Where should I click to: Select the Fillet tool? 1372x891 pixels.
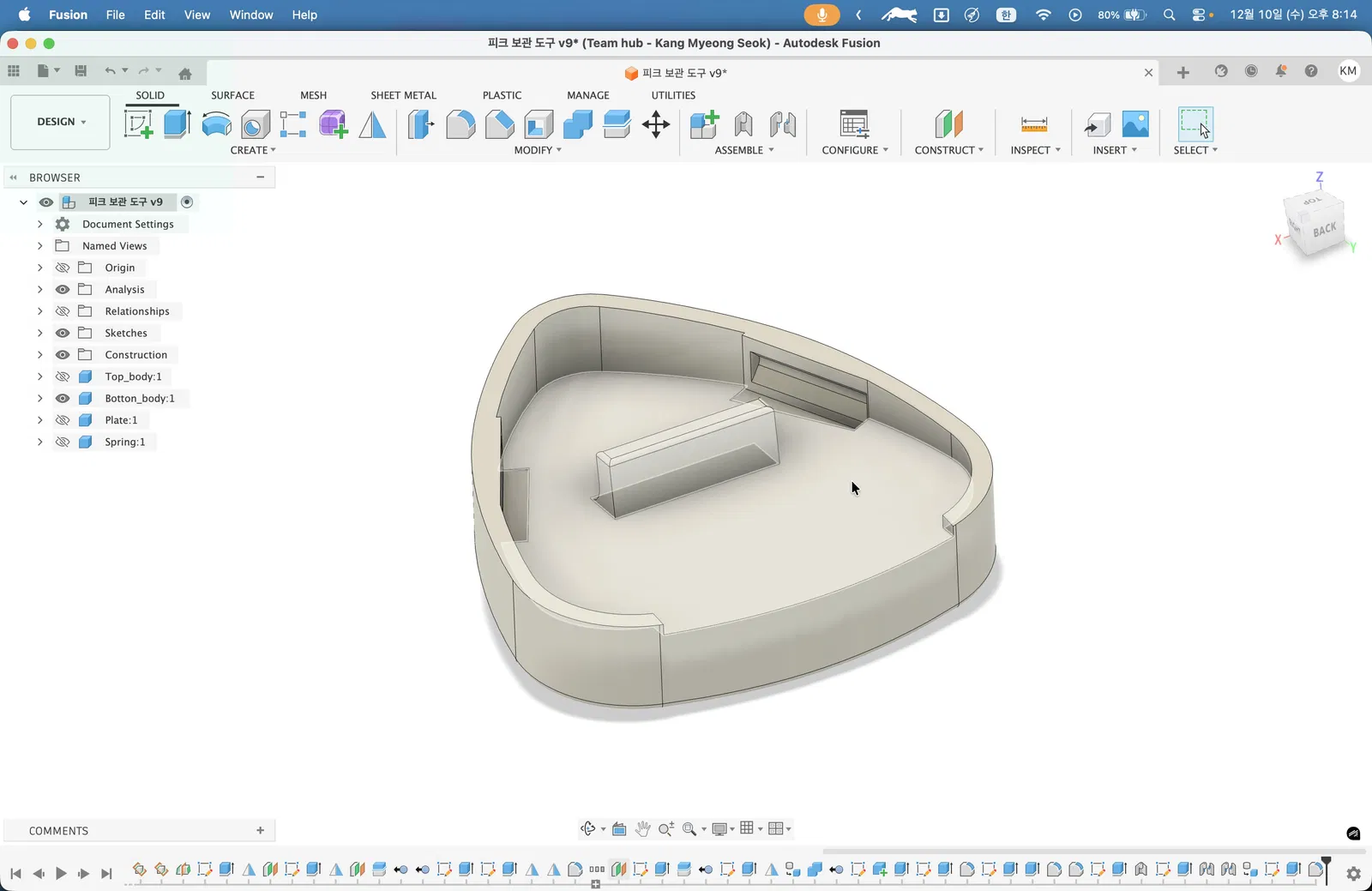coord(460,124)
